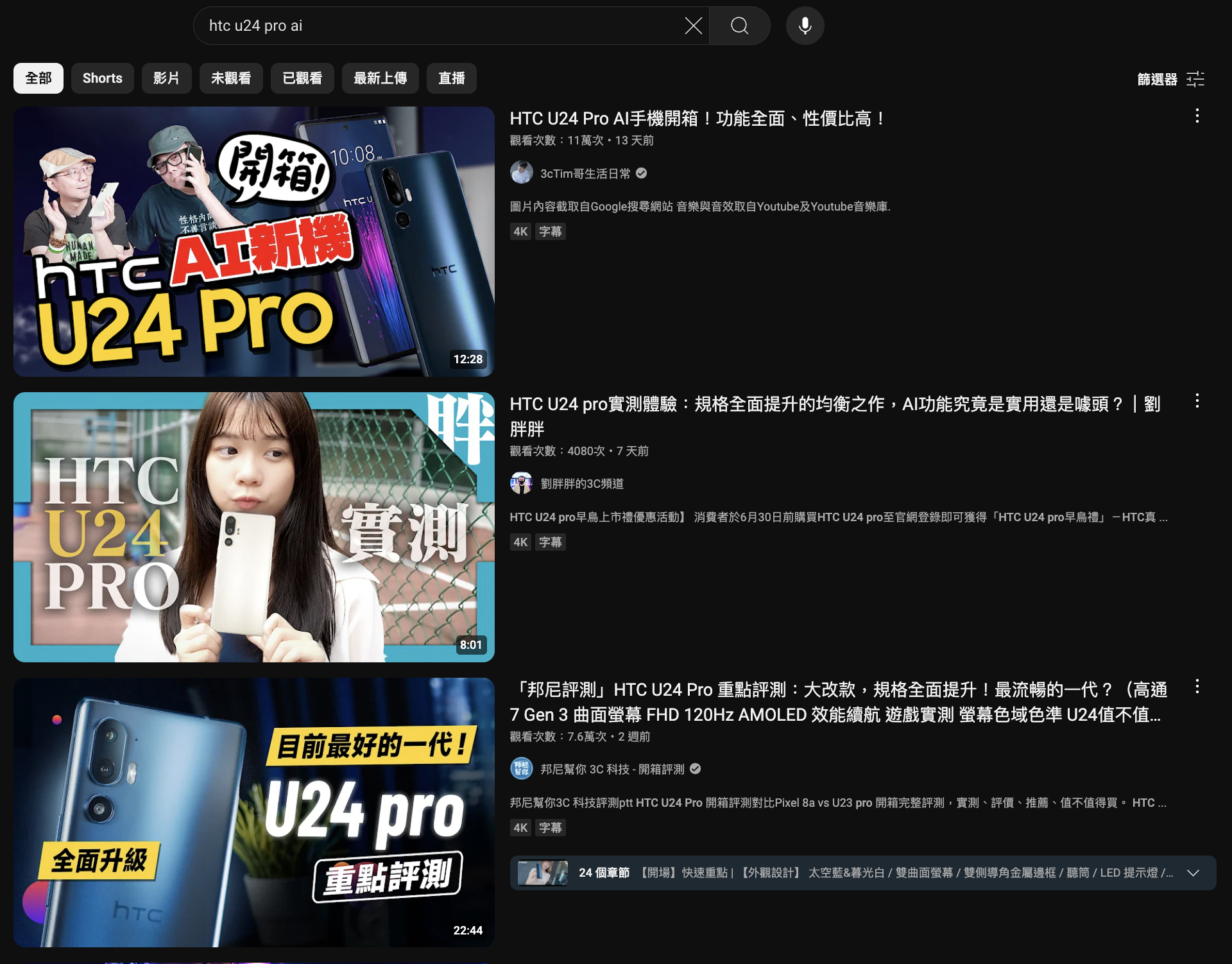The width and height of the screenshot is (1232, 964).
Task: Go to 3cTim哥生活日常 channel name
Action: coord(585,173)
